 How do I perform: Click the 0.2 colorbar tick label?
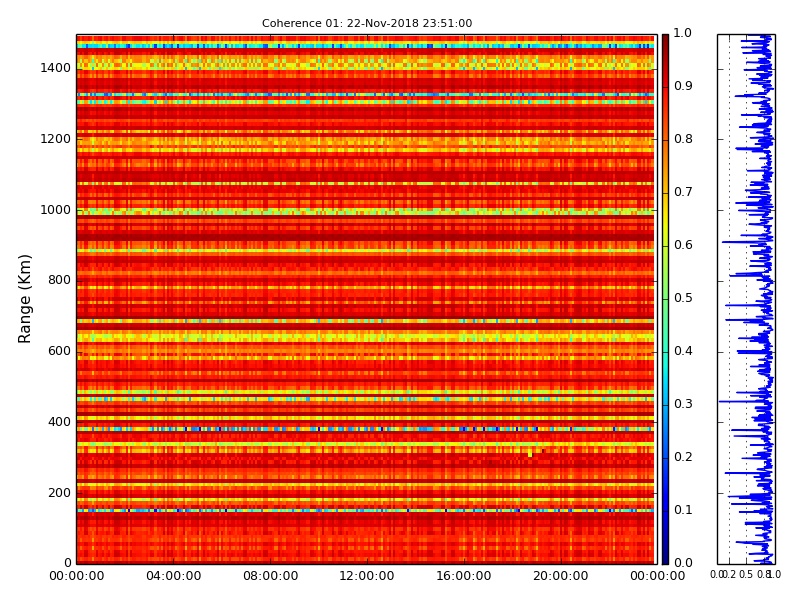[683, 457]
